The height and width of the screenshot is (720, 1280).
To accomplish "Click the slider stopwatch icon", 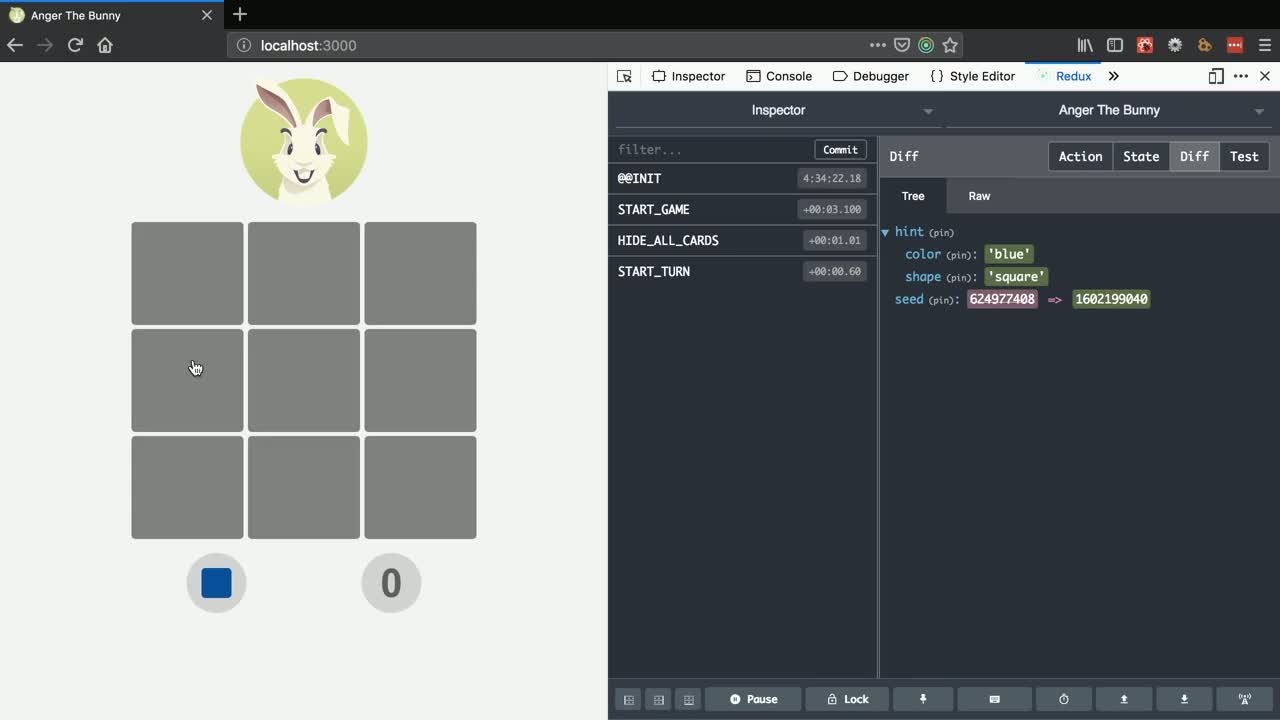I will click(x=1064, y=699).
